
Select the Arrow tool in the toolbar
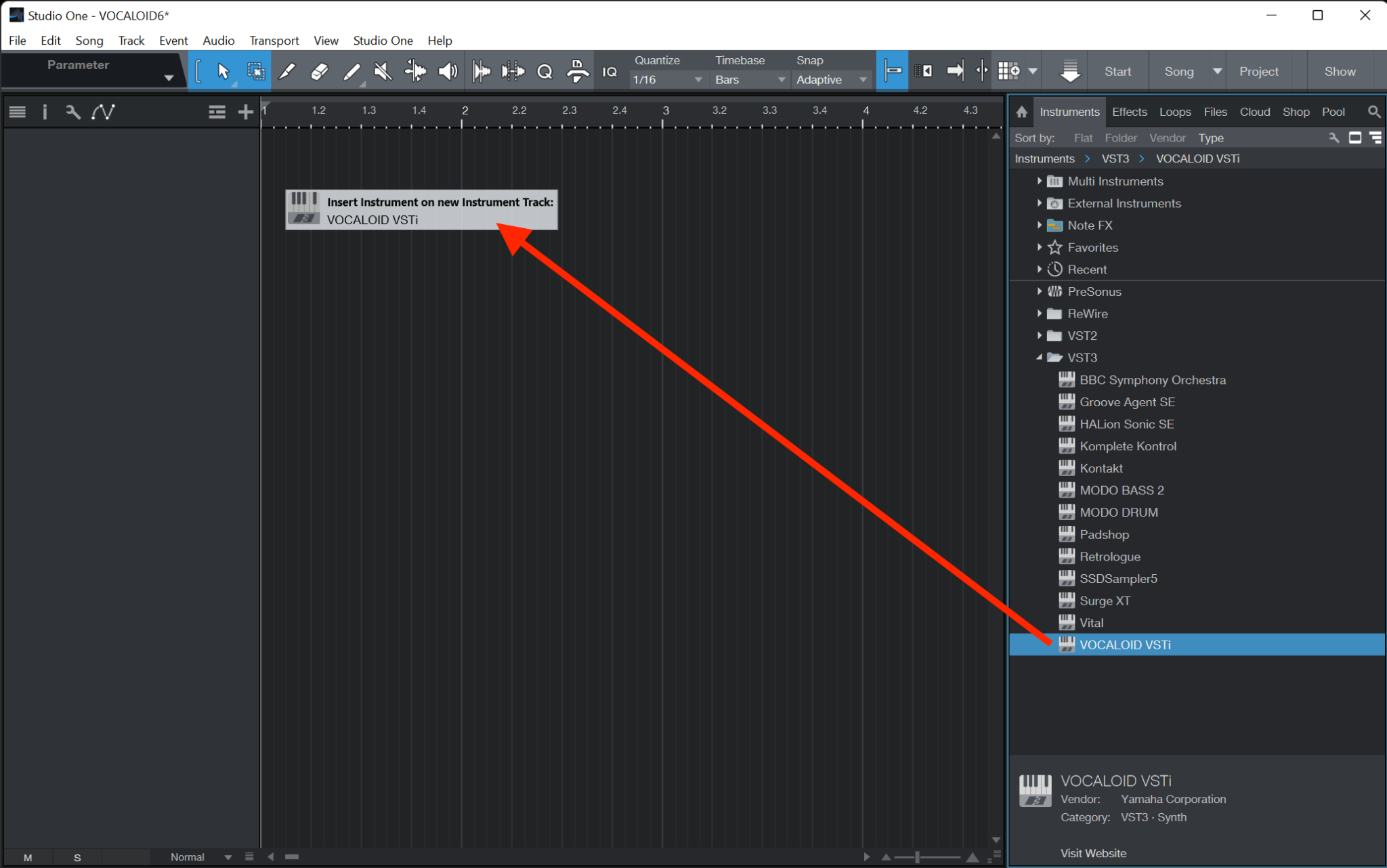(x=224, y=70)
